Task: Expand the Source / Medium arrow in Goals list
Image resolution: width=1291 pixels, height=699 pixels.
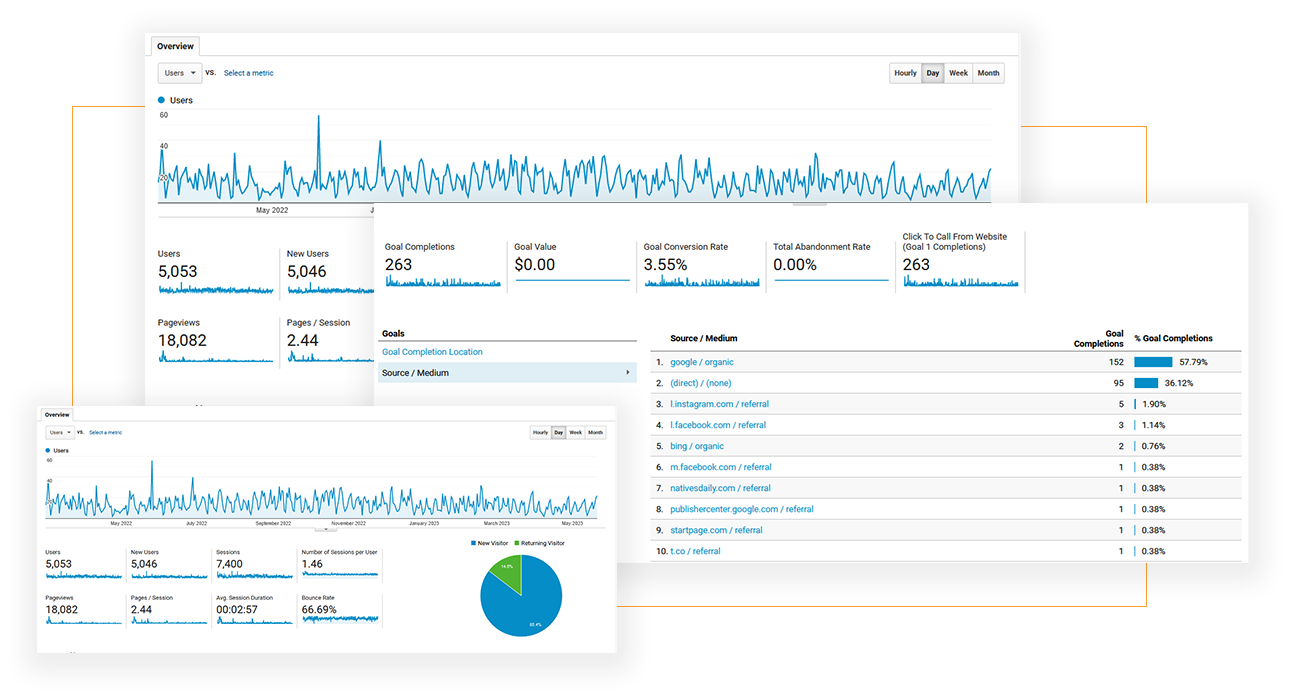Action: [x=628, y=373]
